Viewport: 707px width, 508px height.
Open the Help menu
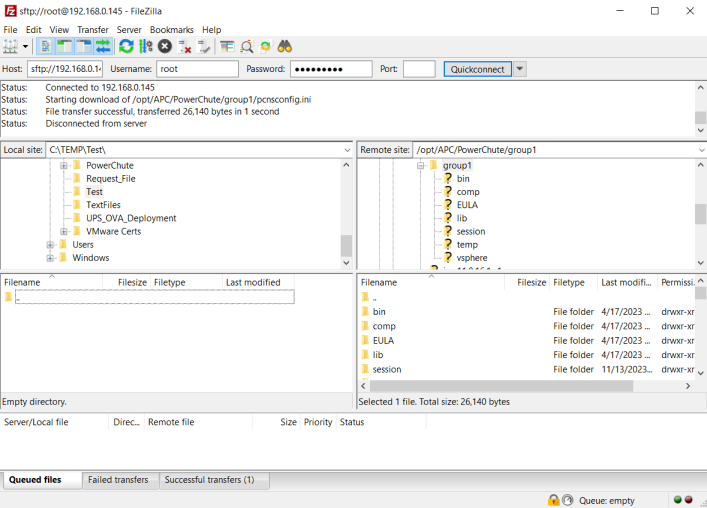coord(211,30)
